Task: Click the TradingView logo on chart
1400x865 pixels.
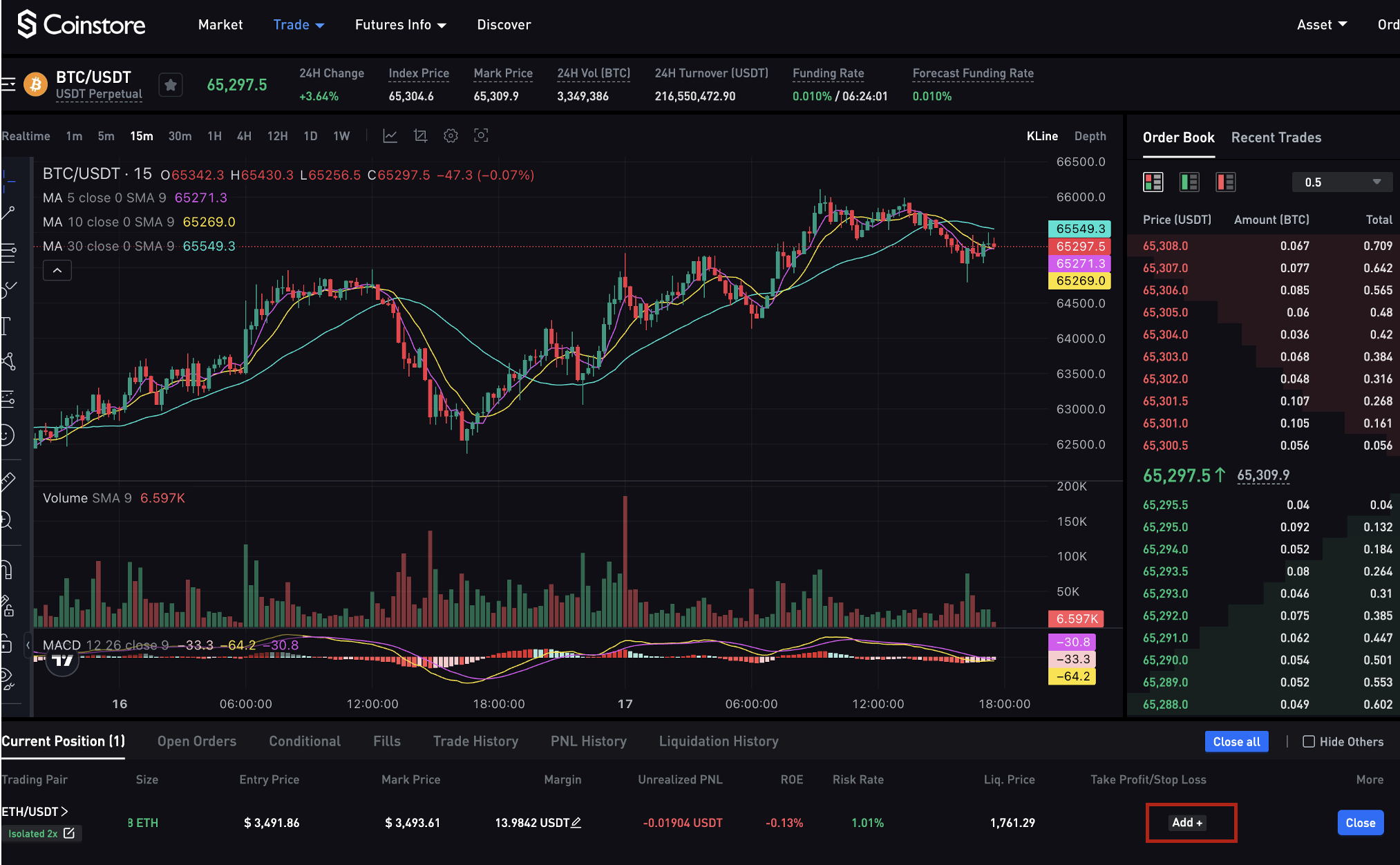Action: pos(62,661)
